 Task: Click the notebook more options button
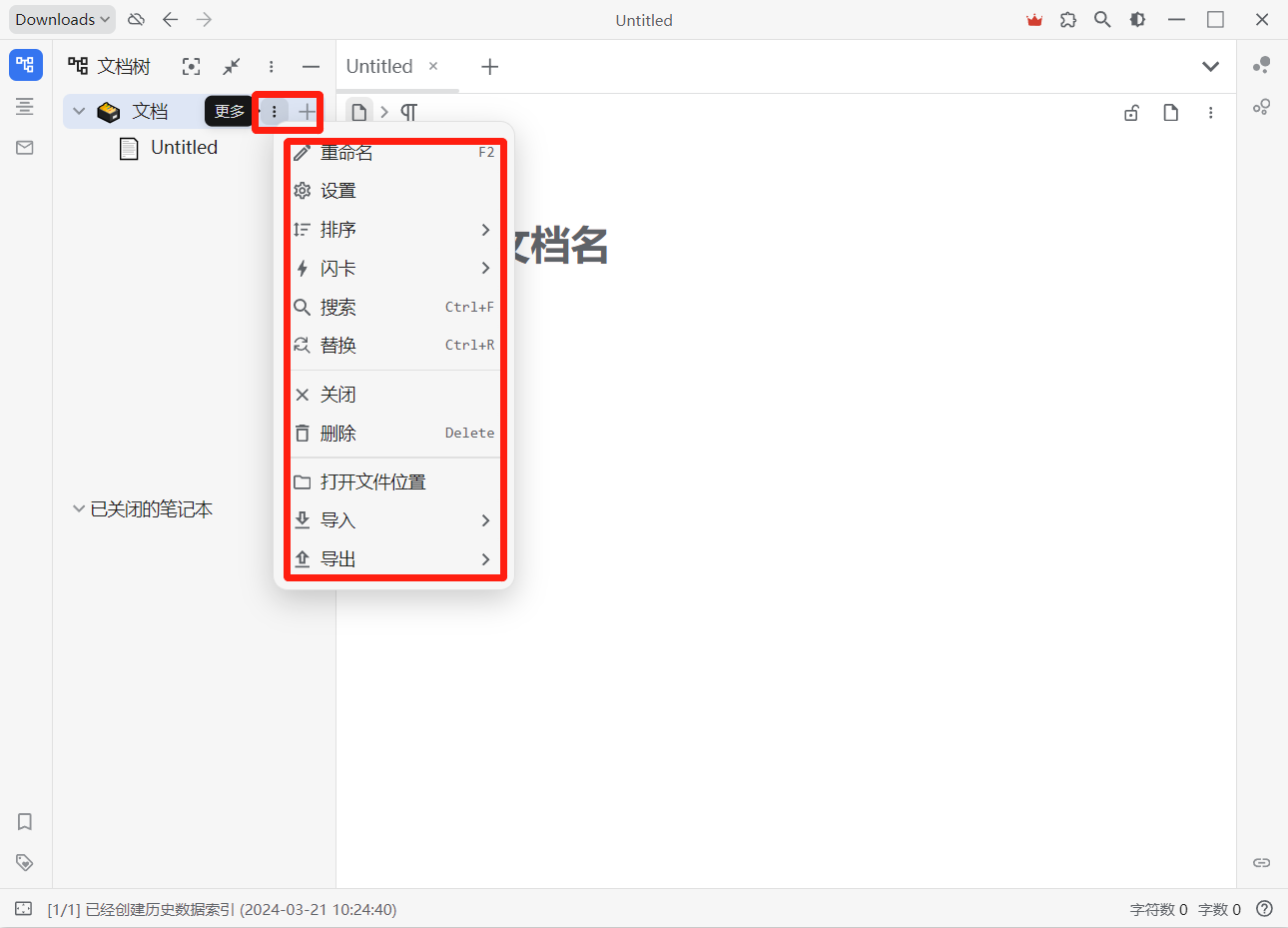274,111
